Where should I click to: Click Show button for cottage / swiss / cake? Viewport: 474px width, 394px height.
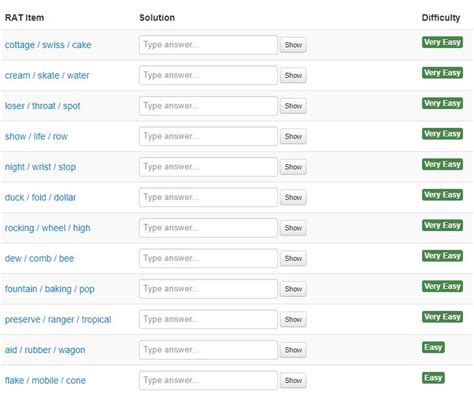tap(293, 45)
